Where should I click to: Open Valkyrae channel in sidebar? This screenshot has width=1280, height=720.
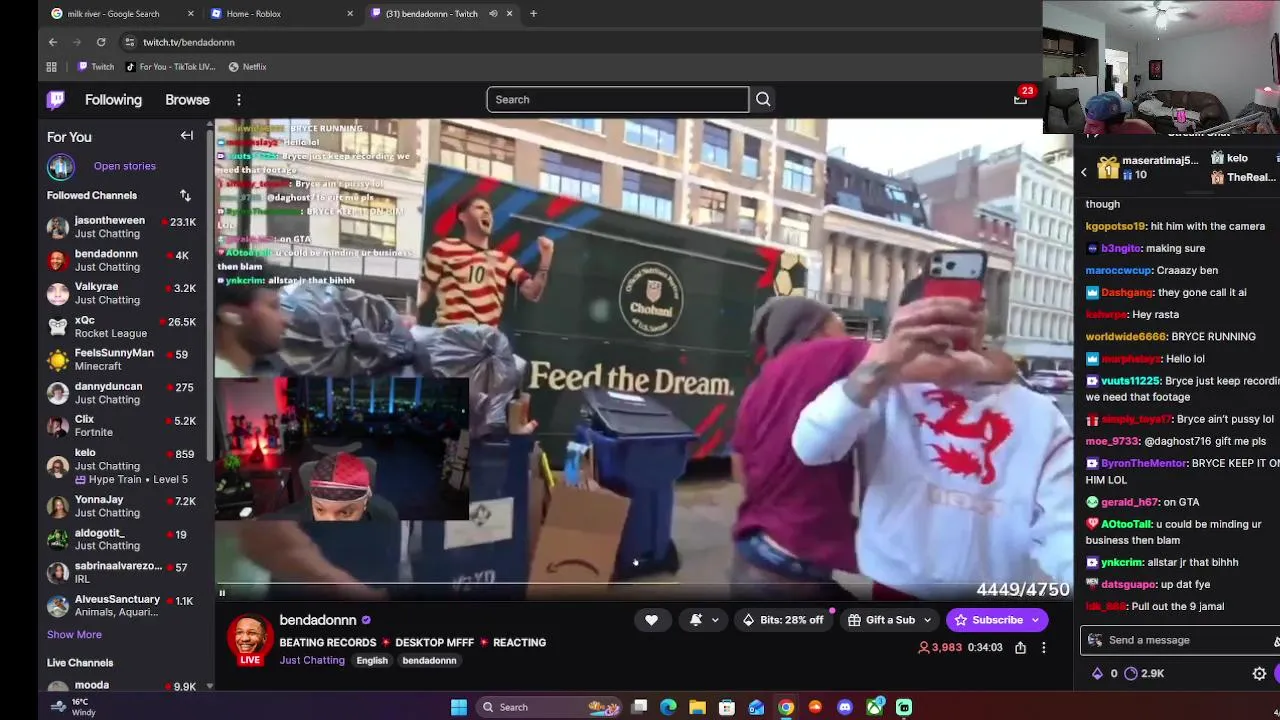[x=122, y=293]
